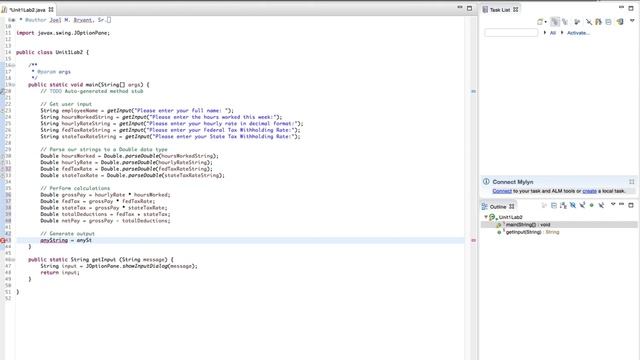Click Collapse All in Outline toolbar

tap(554, 205)
